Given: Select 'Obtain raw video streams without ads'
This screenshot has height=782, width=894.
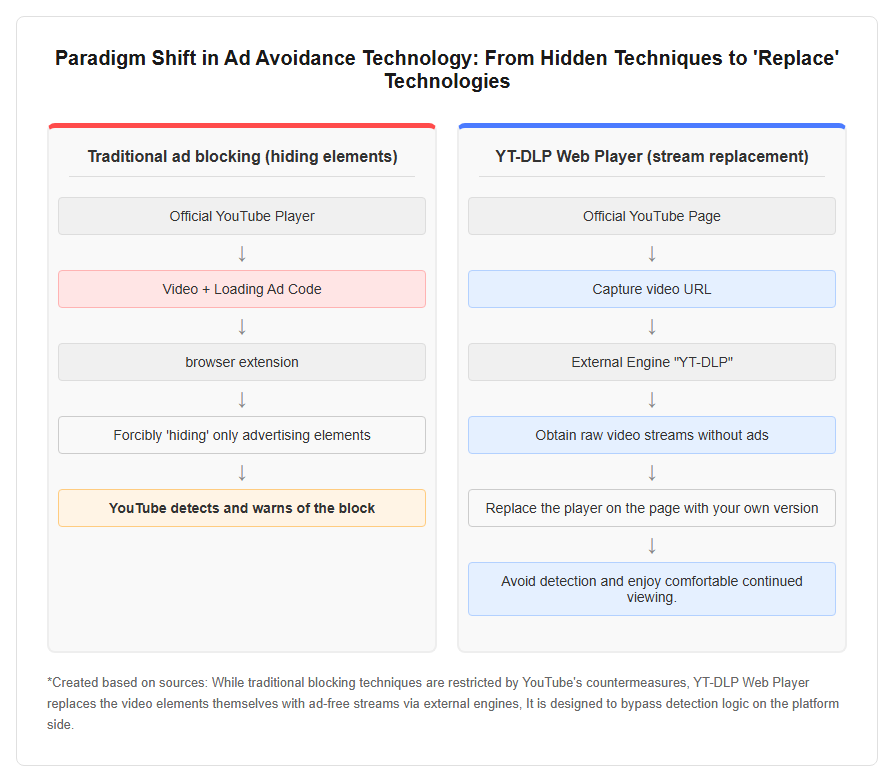Looking at the screenshot, I should coord(652,435).
